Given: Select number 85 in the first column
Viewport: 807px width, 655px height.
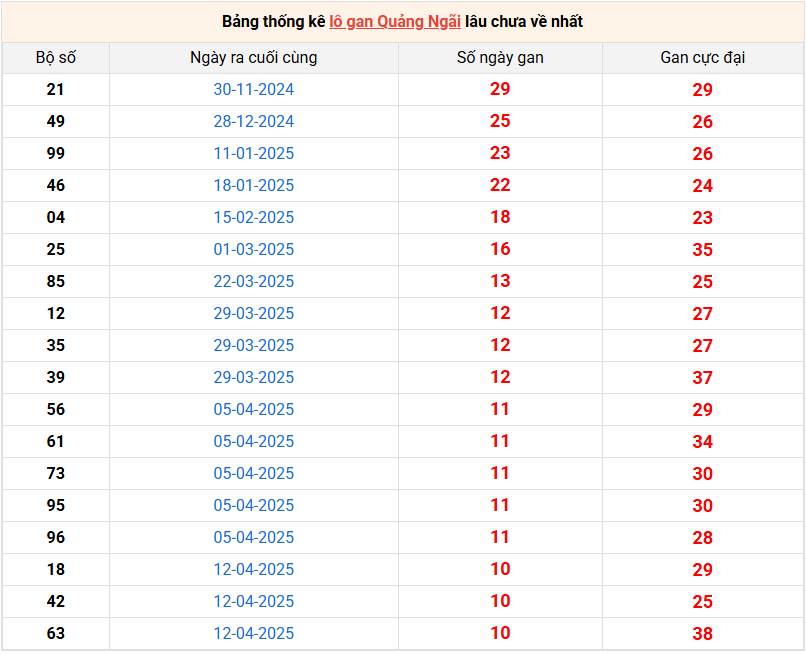Looking at the screenshot, I should (55, 282).
